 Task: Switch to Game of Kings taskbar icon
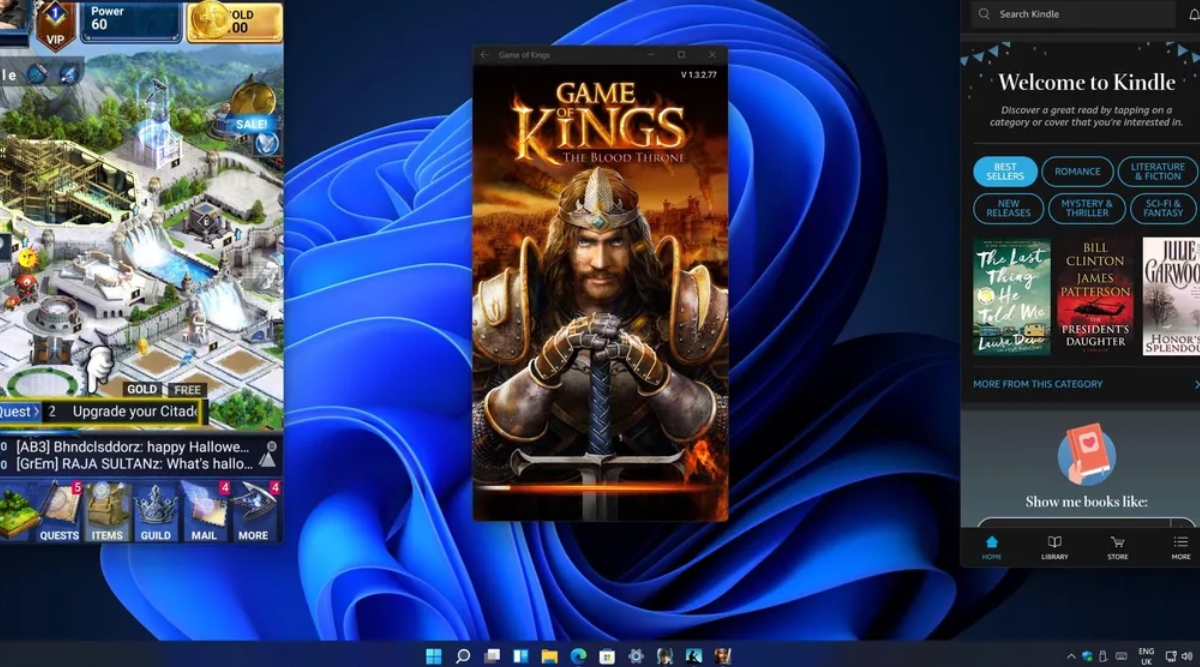coord(722,656)
